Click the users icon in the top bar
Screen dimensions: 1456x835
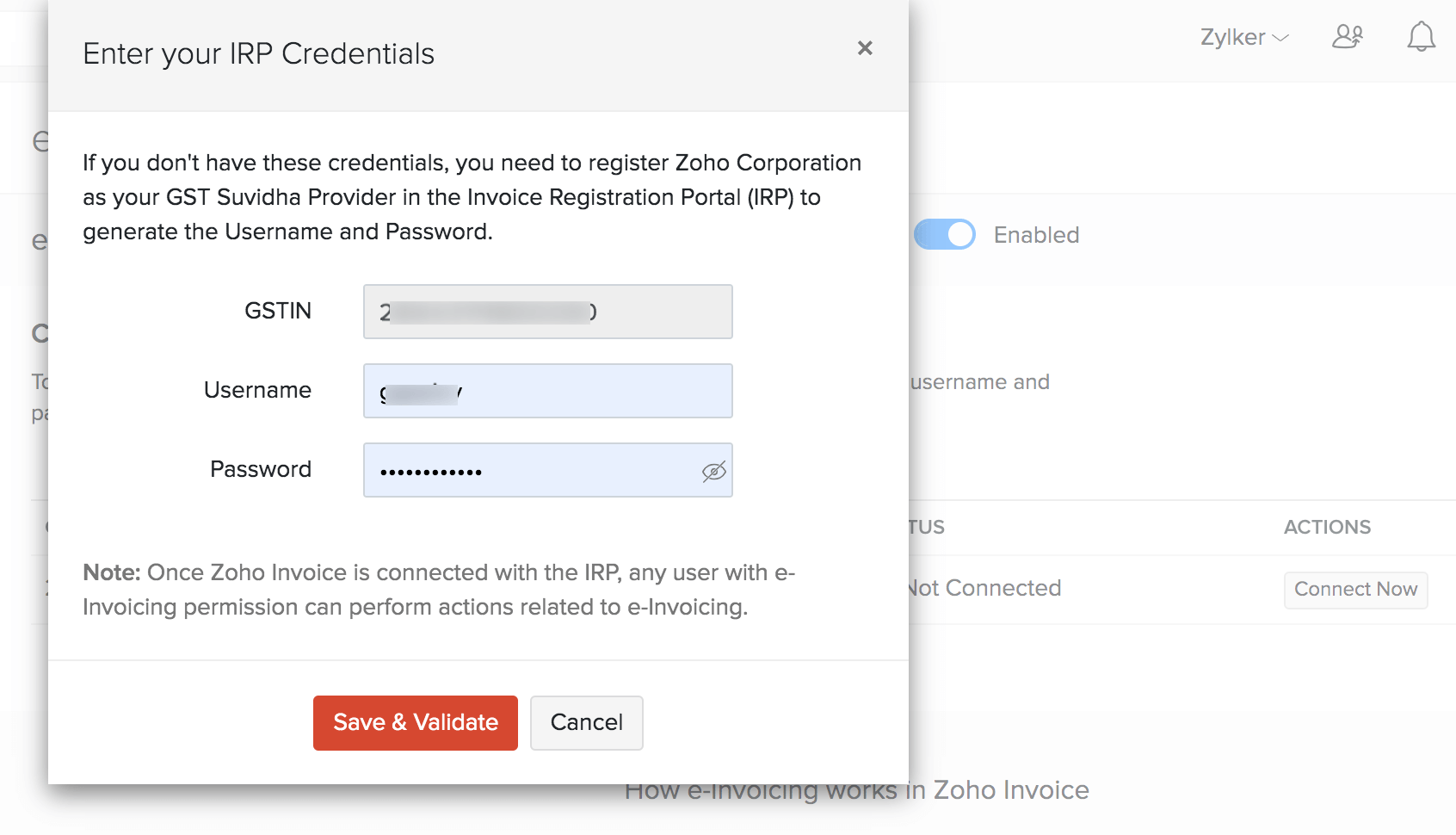point(1348,36)
